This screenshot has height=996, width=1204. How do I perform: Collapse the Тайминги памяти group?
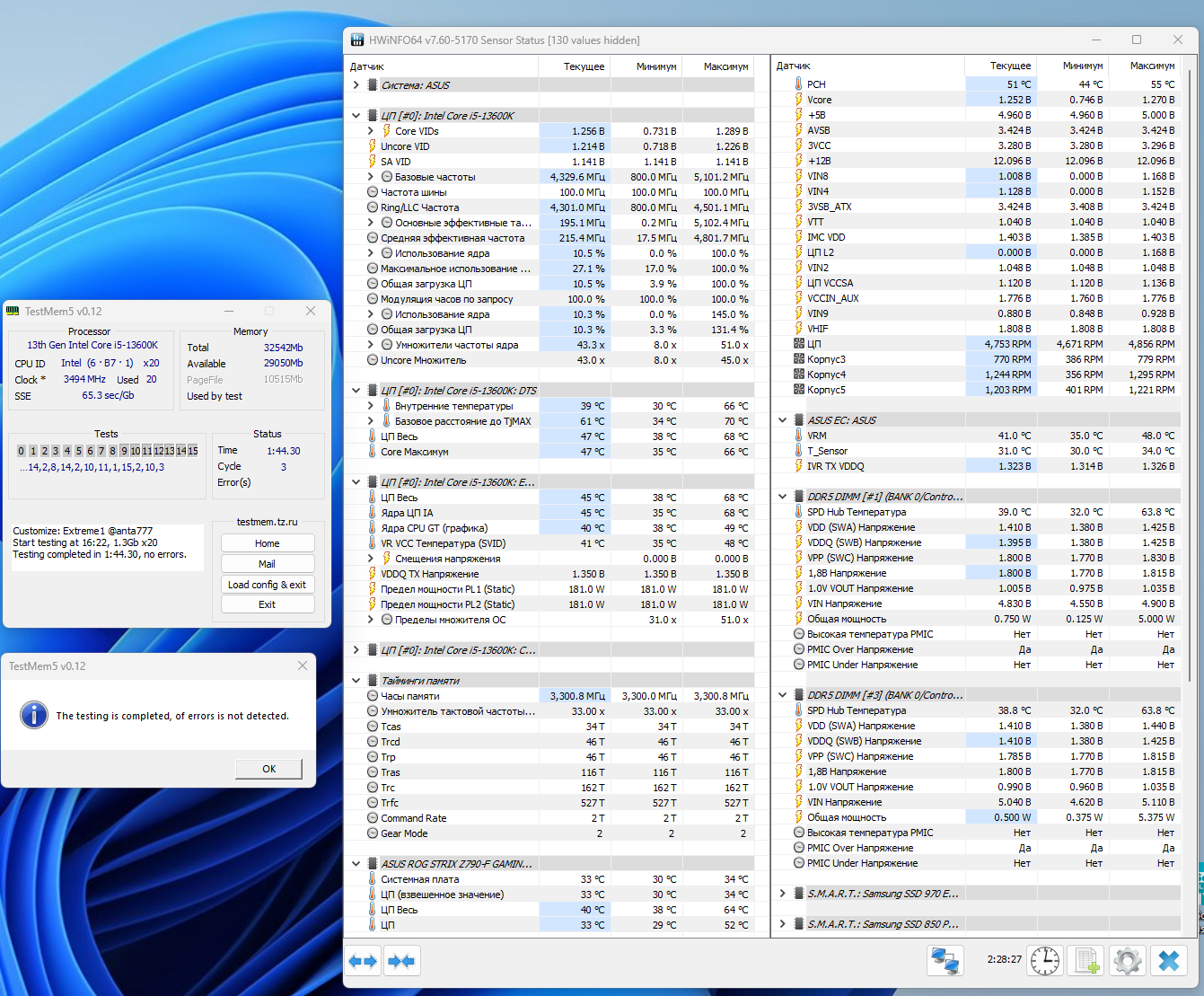tap(356, 681)
